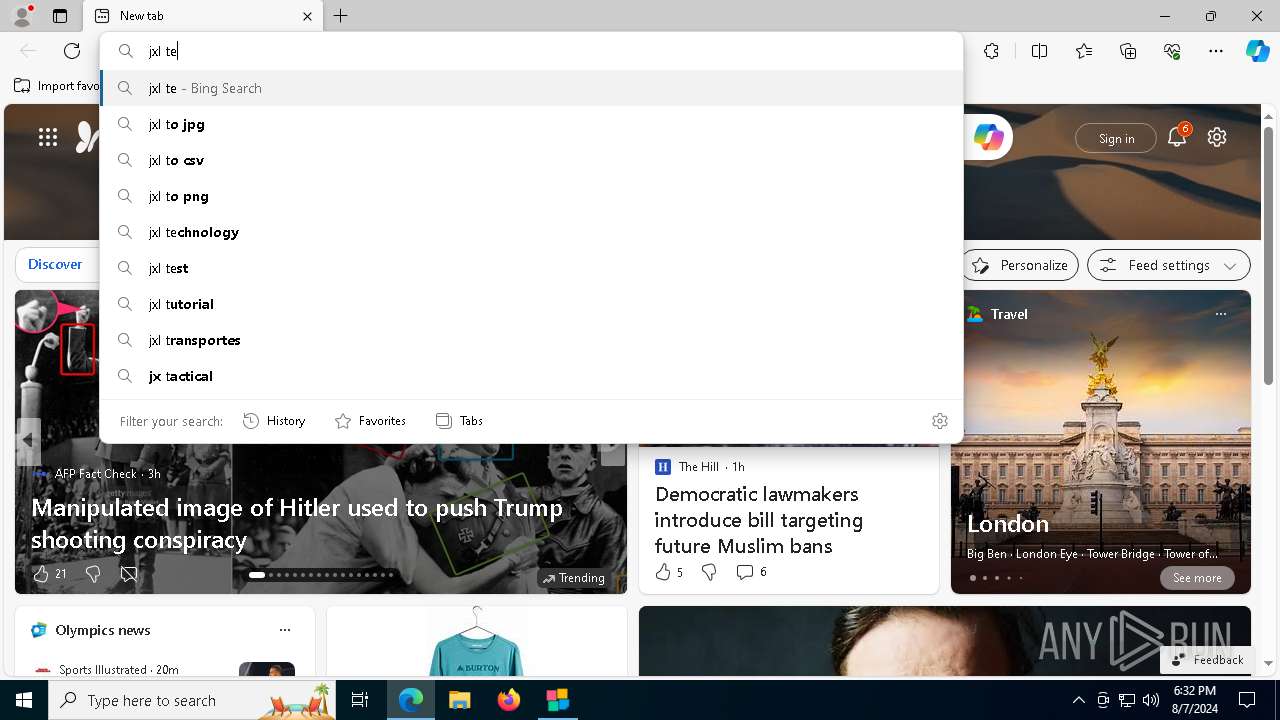Launch Firefox from taskbar
The image size is (1280, 720).
509,700
